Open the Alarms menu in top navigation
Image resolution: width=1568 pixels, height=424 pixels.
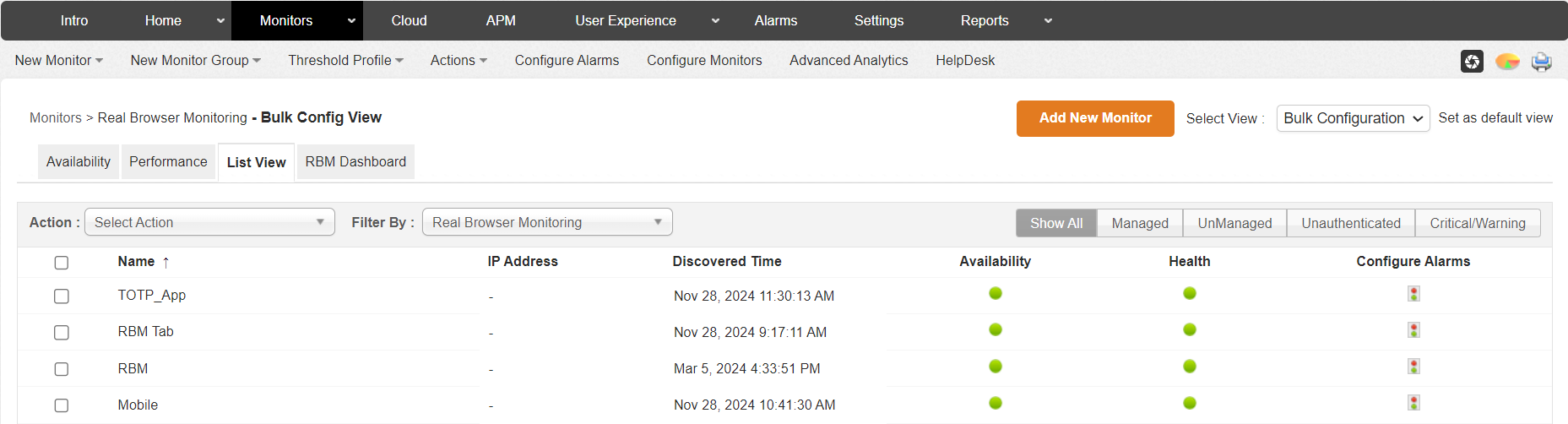(x=775, y=20)
